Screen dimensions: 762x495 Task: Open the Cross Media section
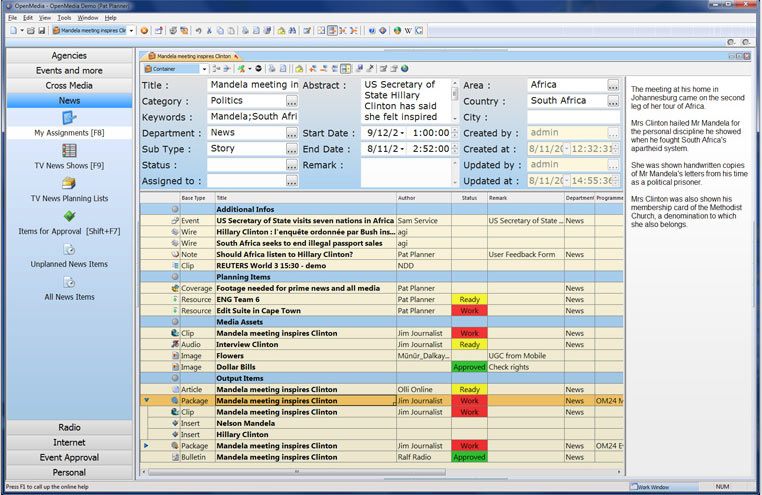pyautogui.click(x=69, y=86)
